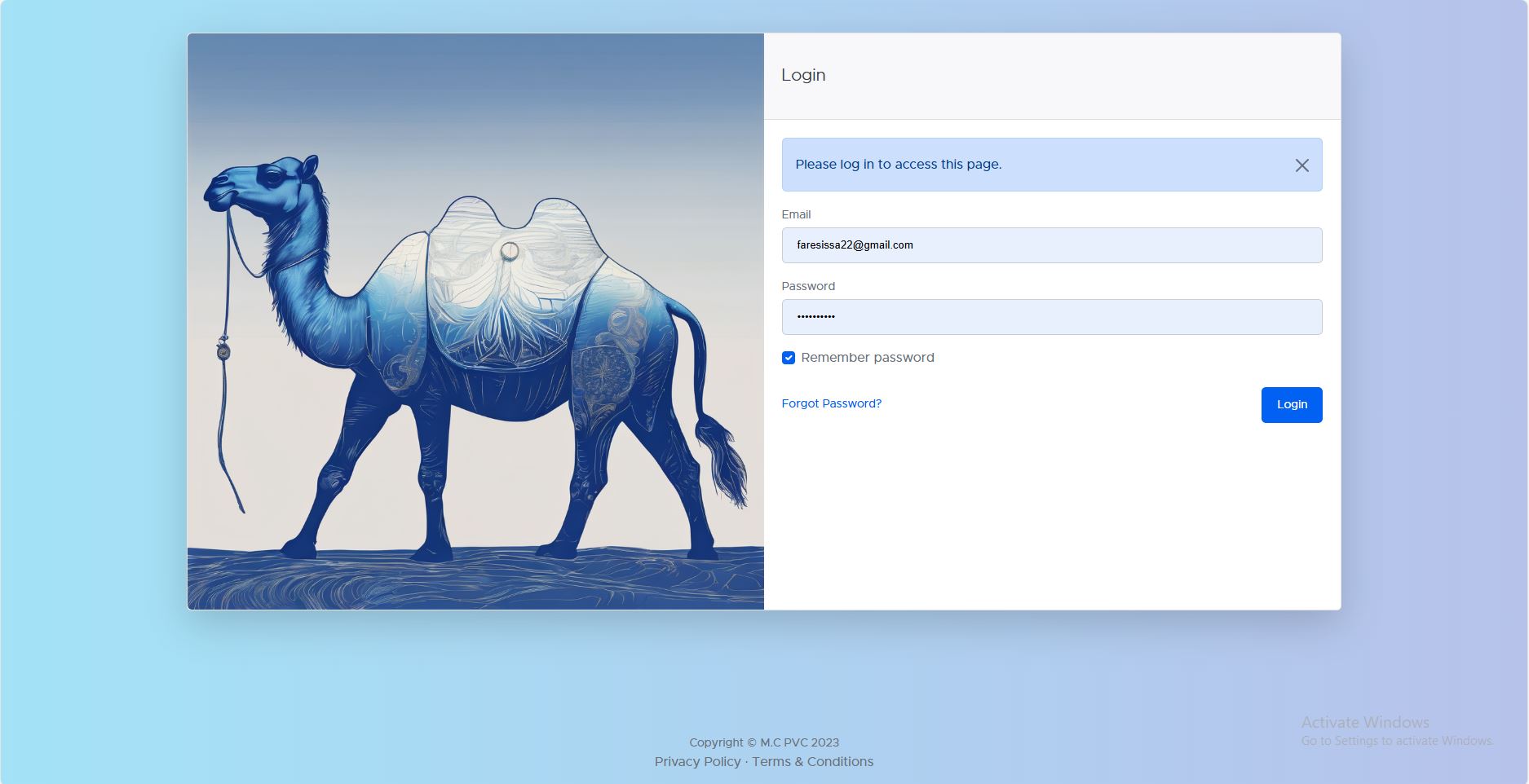1529x784 pixels.
Task: Click the Login heading text
Action: point(803,75)
